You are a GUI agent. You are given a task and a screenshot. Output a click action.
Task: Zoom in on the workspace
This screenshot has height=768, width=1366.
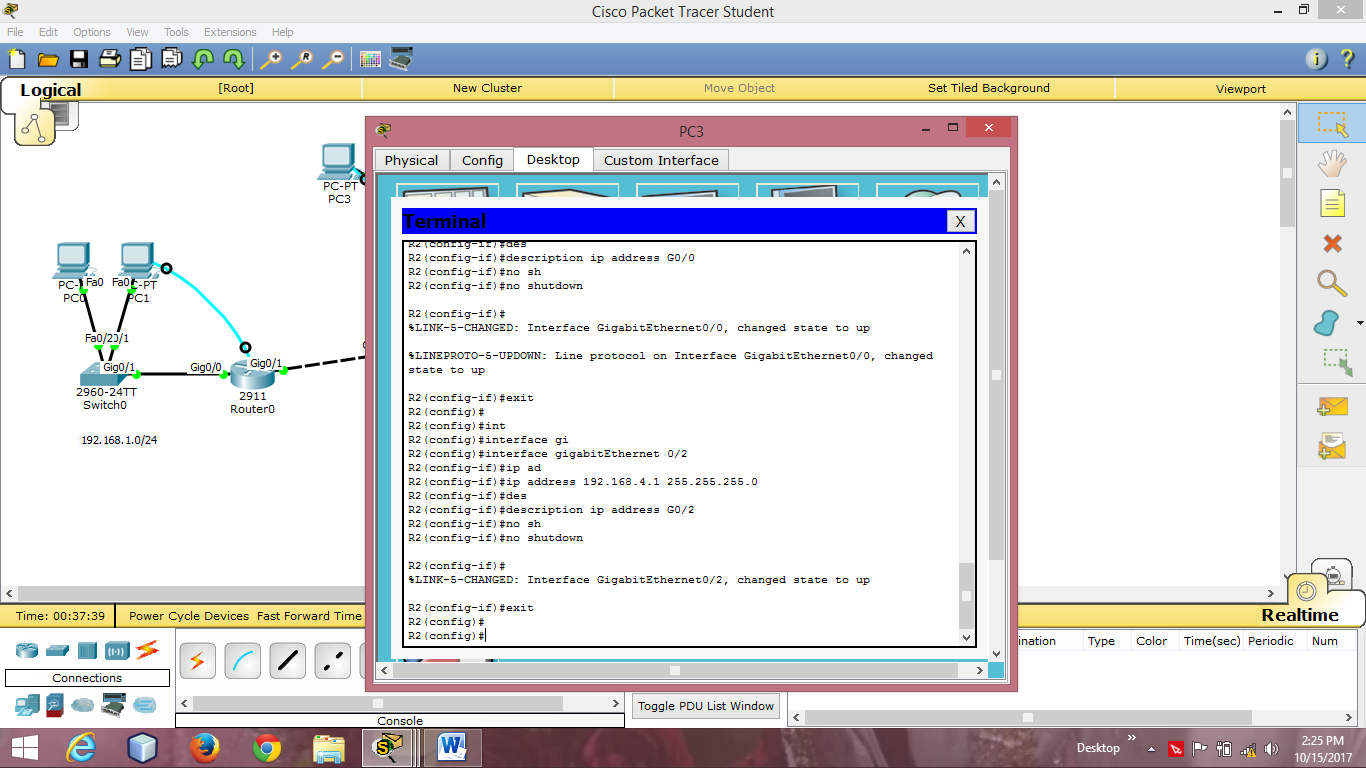[x=271, y=59]
